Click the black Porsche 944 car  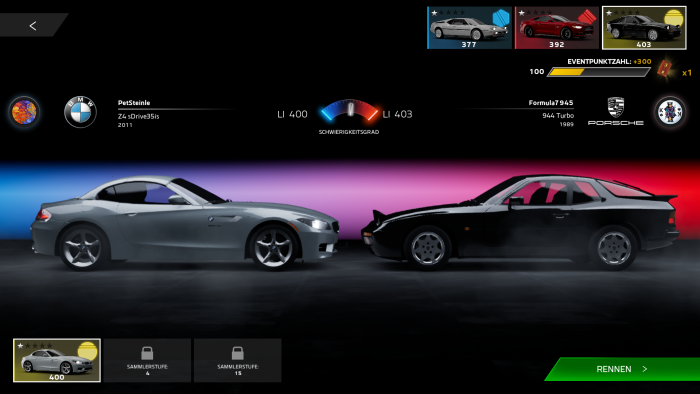520,222
